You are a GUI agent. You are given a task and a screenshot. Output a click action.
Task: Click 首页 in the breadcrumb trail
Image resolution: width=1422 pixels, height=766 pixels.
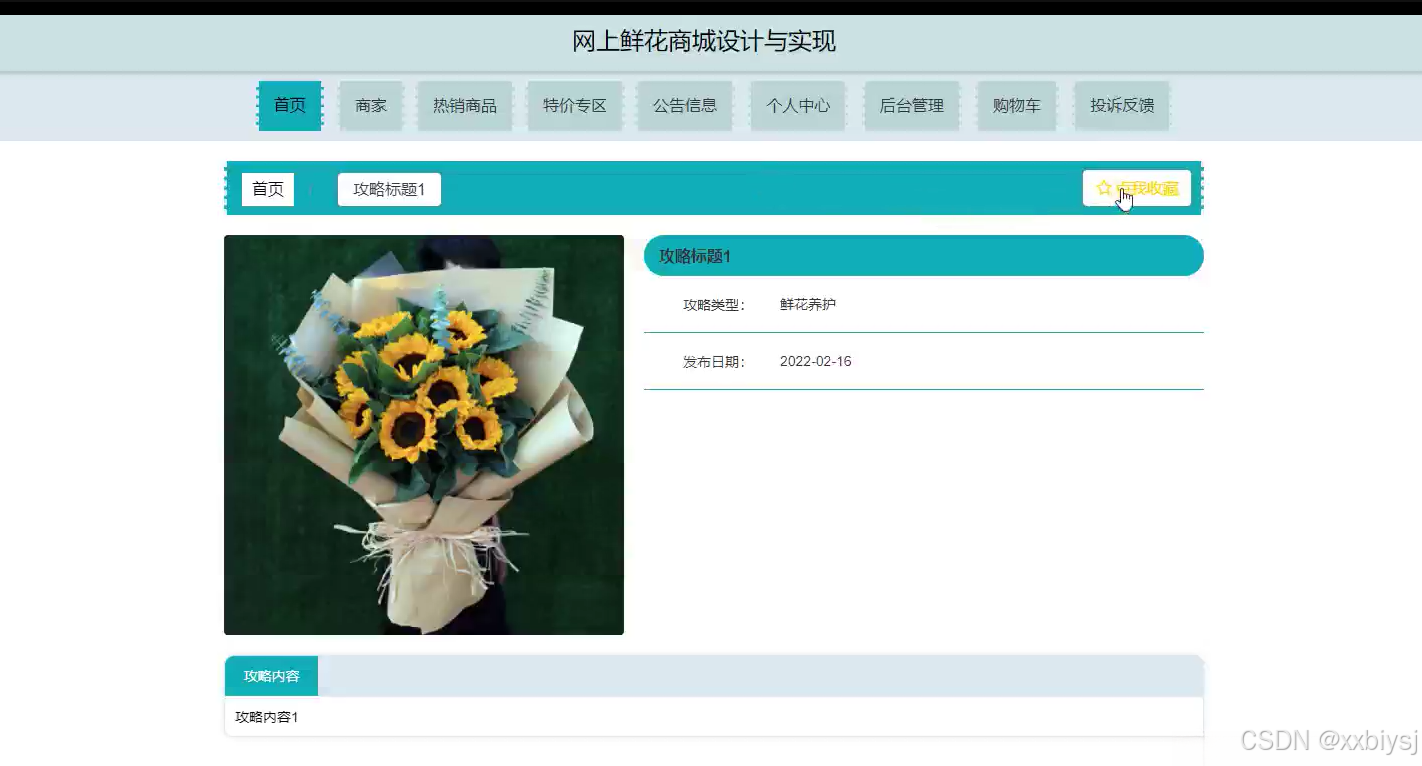pos(267,188)
